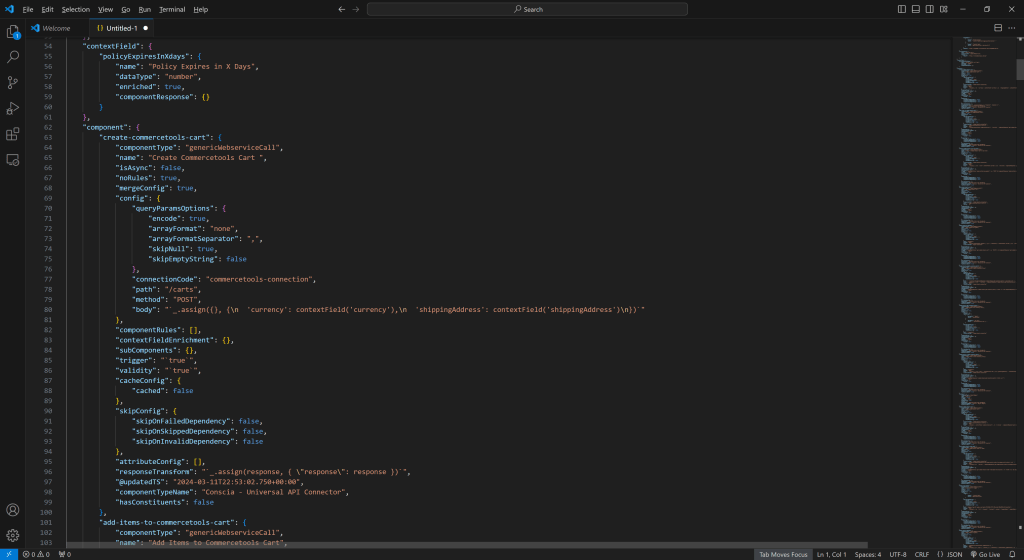Open the editor More Actions ellipsis

1012,28
